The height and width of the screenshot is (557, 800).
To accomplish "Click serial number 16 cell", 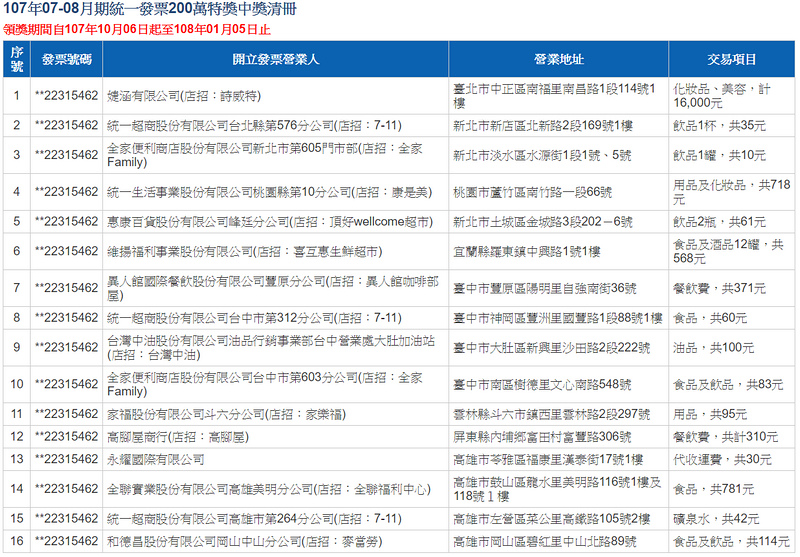I will [17, 541].
